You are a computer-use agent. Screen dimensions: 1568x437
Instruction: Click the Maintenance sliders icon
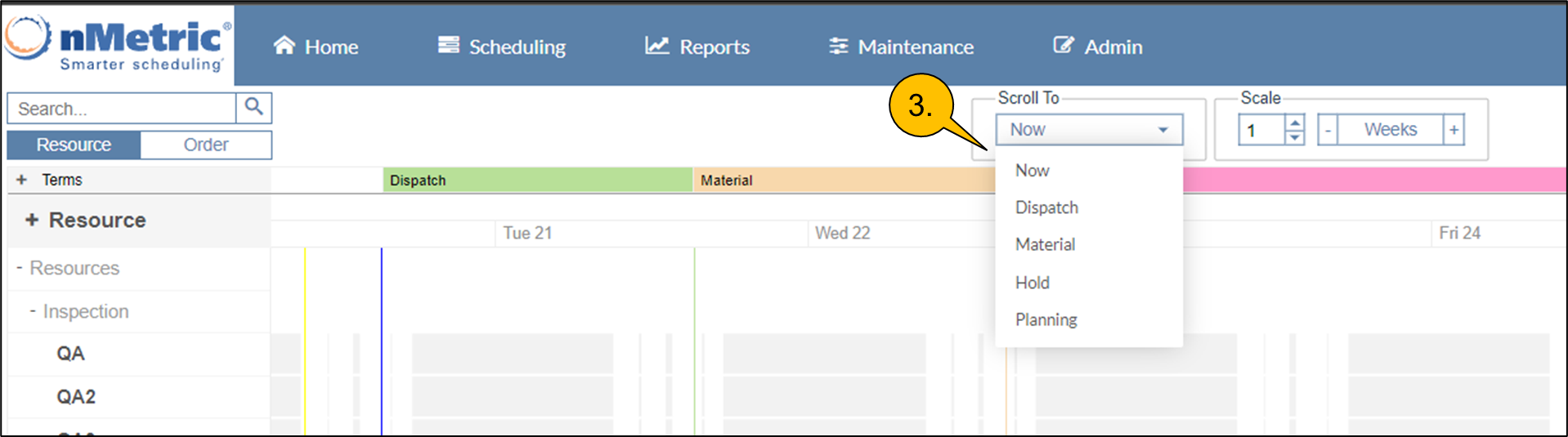pos(838,47)
